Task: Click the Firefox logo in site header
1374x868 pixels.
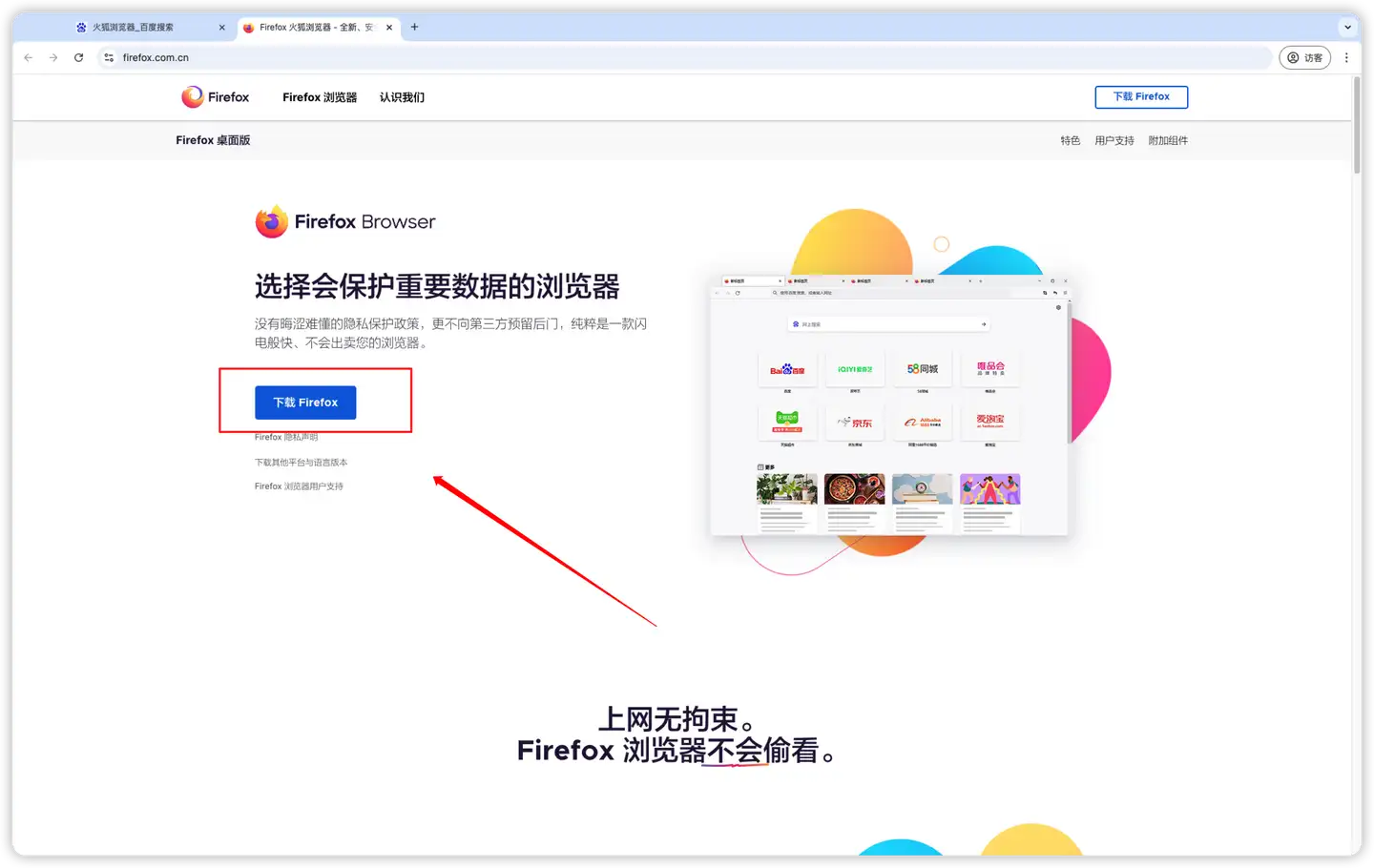Action: click(215, 96)
